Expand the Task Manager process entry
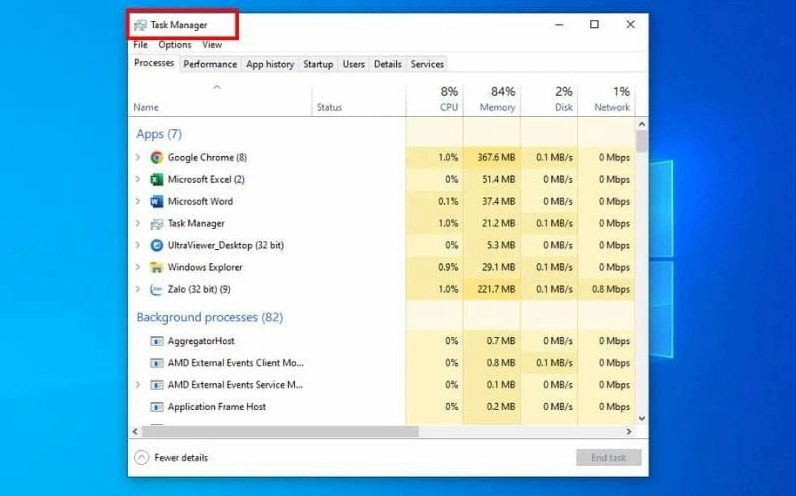The height and width of the screenshot is (496, 796). (x=138, y=223)
